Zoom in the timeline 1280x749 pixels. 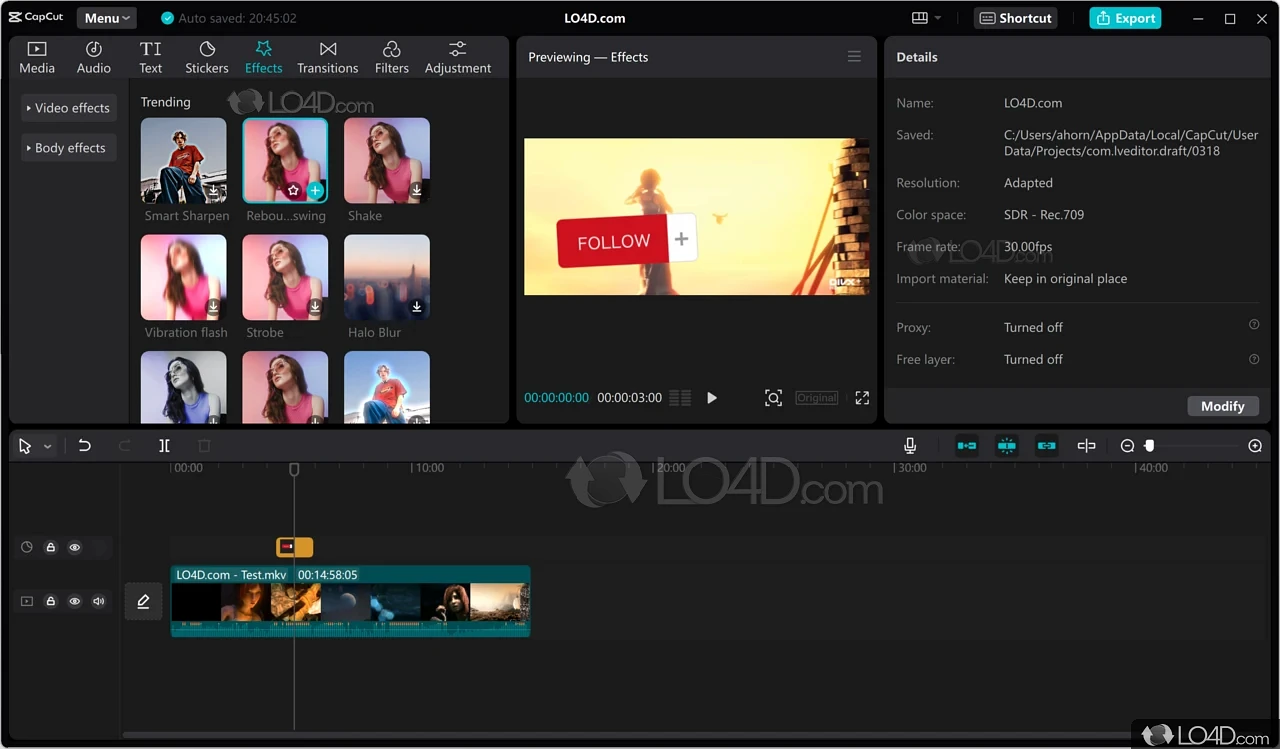point(1255,446)
